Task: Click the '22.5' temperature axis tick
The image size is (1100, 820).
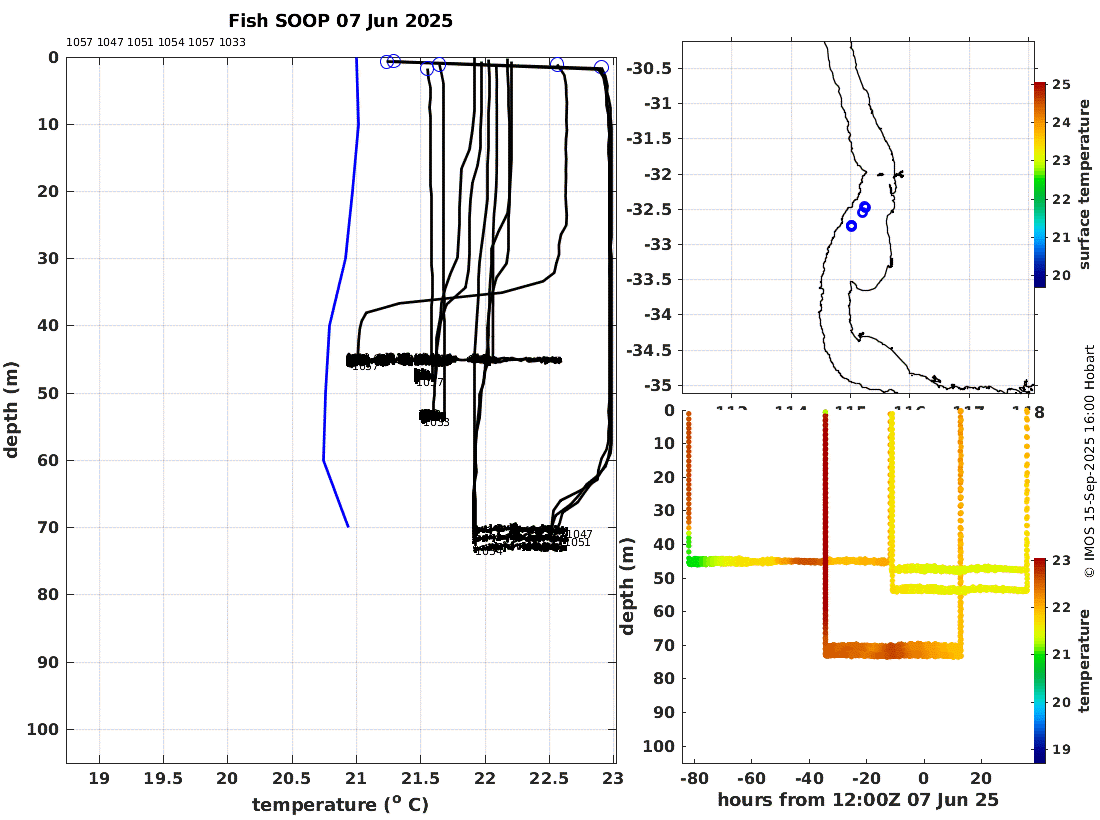Action: (x=549, y=779)
